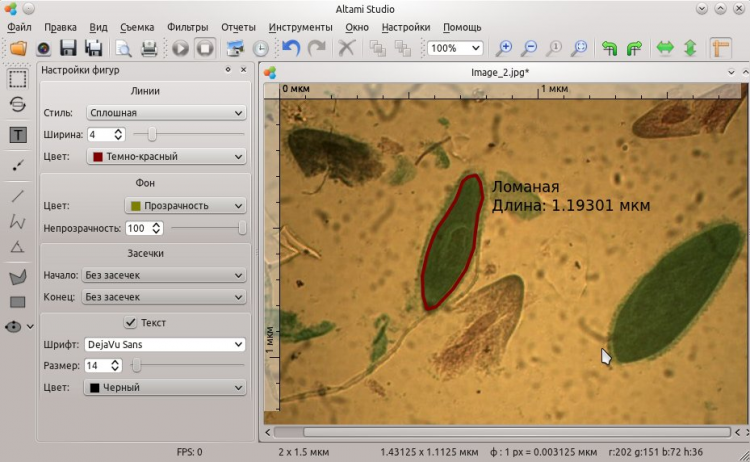Uncheck the Текст checkbox
Viewport: 750px width, 462px height.
[x=130, y=323]
